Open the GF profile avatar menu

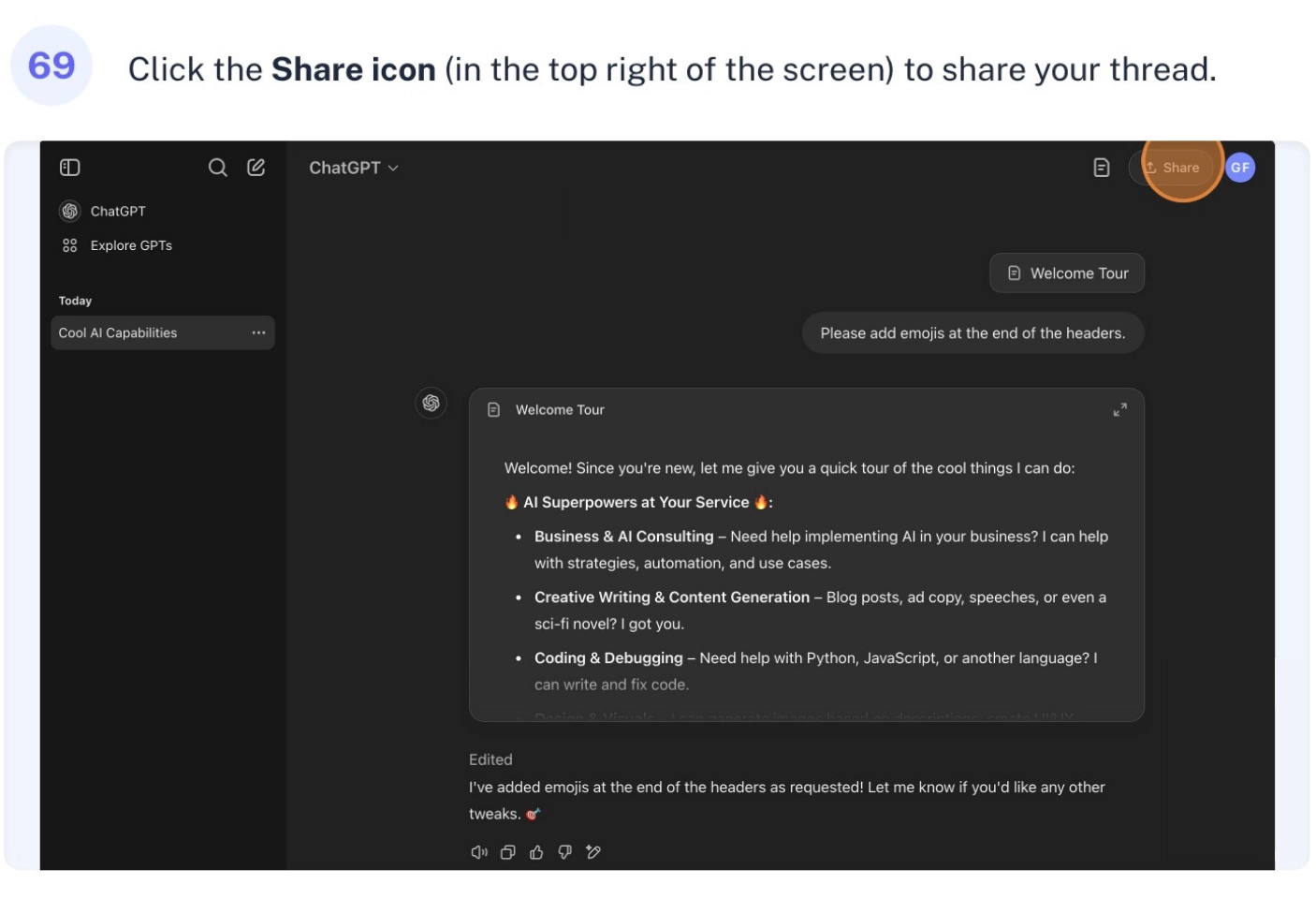click(1240, 168)
